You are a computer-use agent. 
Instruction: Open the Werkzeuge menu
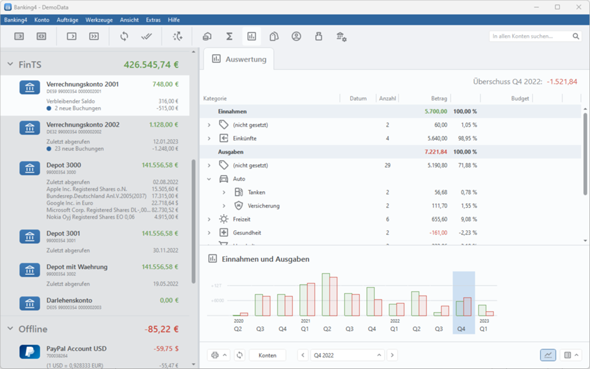99,20
